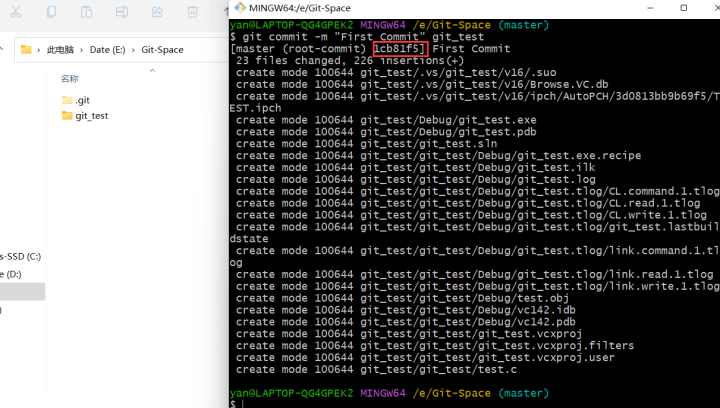Toggle sort arrow above the 名称 column
Screen dimensions: 720x408
pyautogui.click(x=152, y=70)
